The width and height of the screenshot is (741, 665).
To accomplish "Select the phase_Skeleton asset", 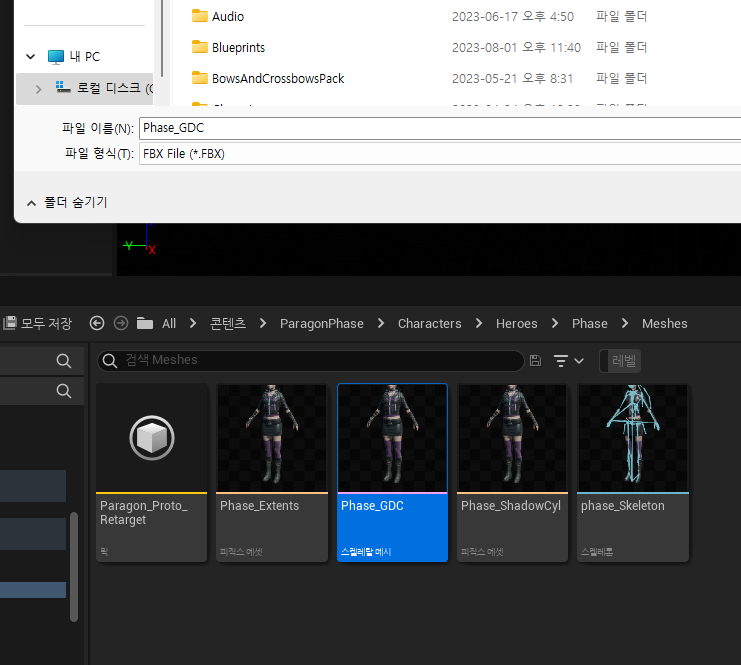I will 633,473.
